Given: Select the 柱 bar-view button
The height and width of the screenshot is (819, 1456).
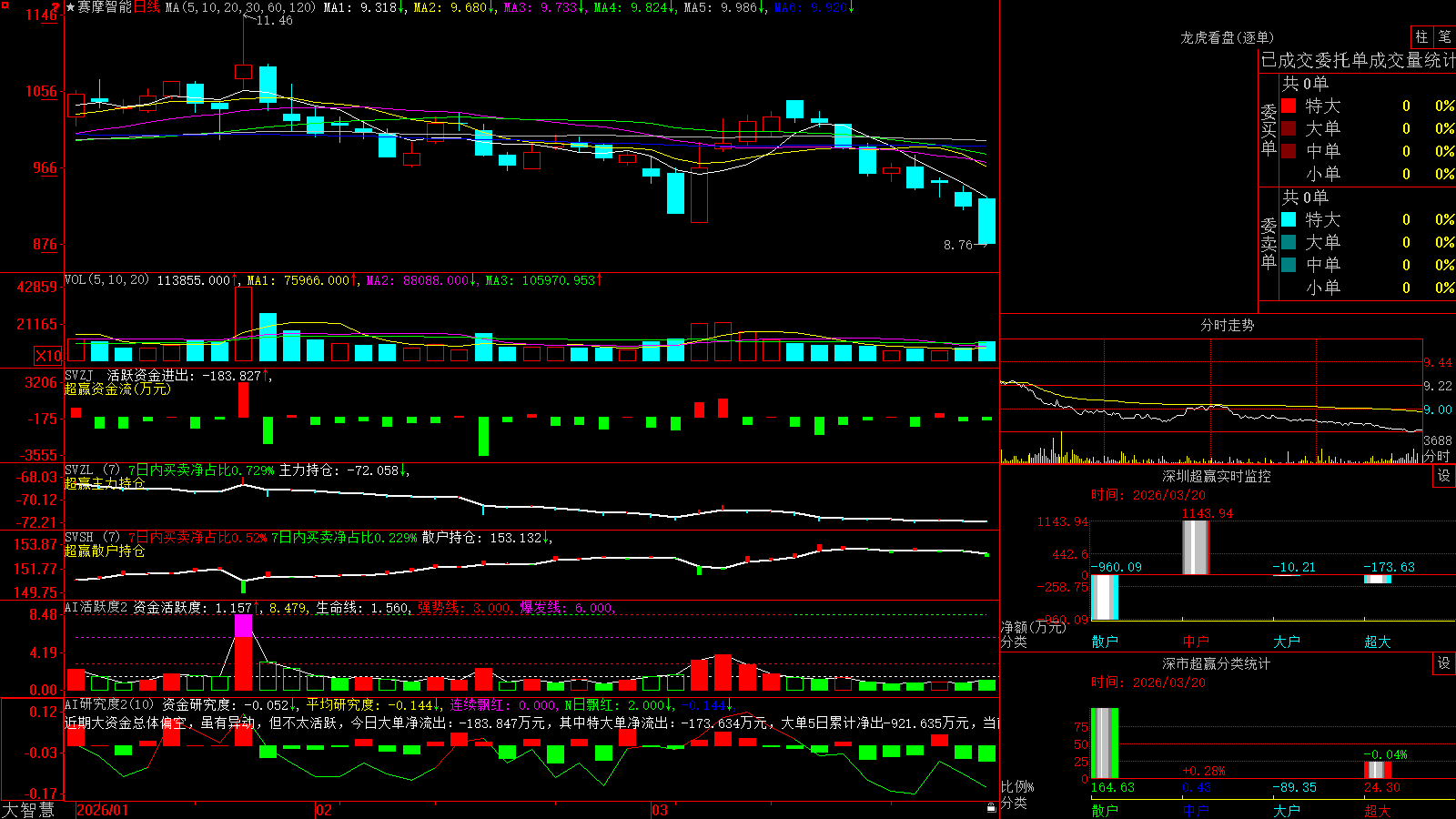Looking at the screenshot, I should point(1421,36).
